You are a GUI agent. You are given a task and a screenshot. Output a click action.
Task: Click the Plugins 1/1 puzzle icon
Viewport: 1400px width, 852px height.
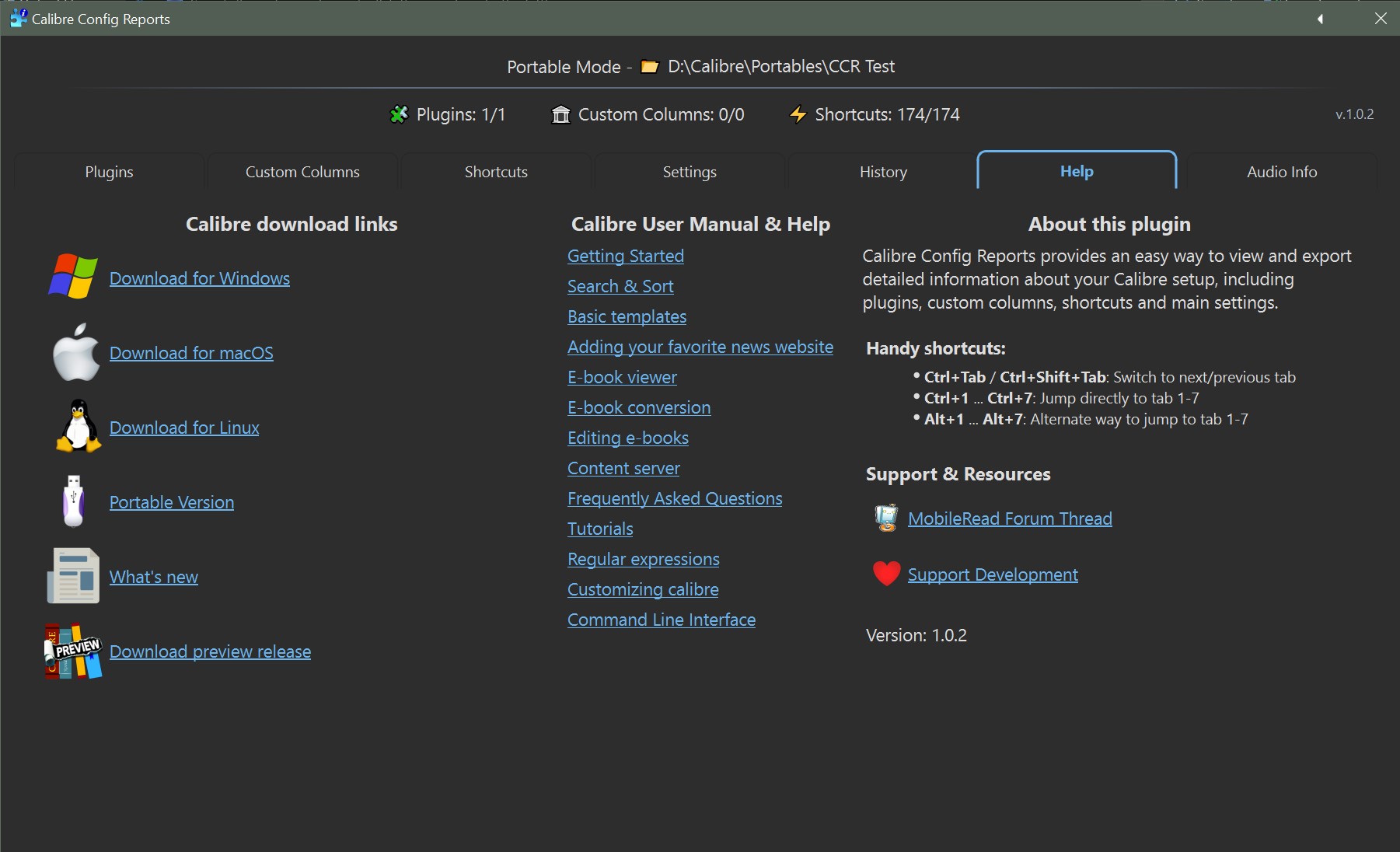399,114
